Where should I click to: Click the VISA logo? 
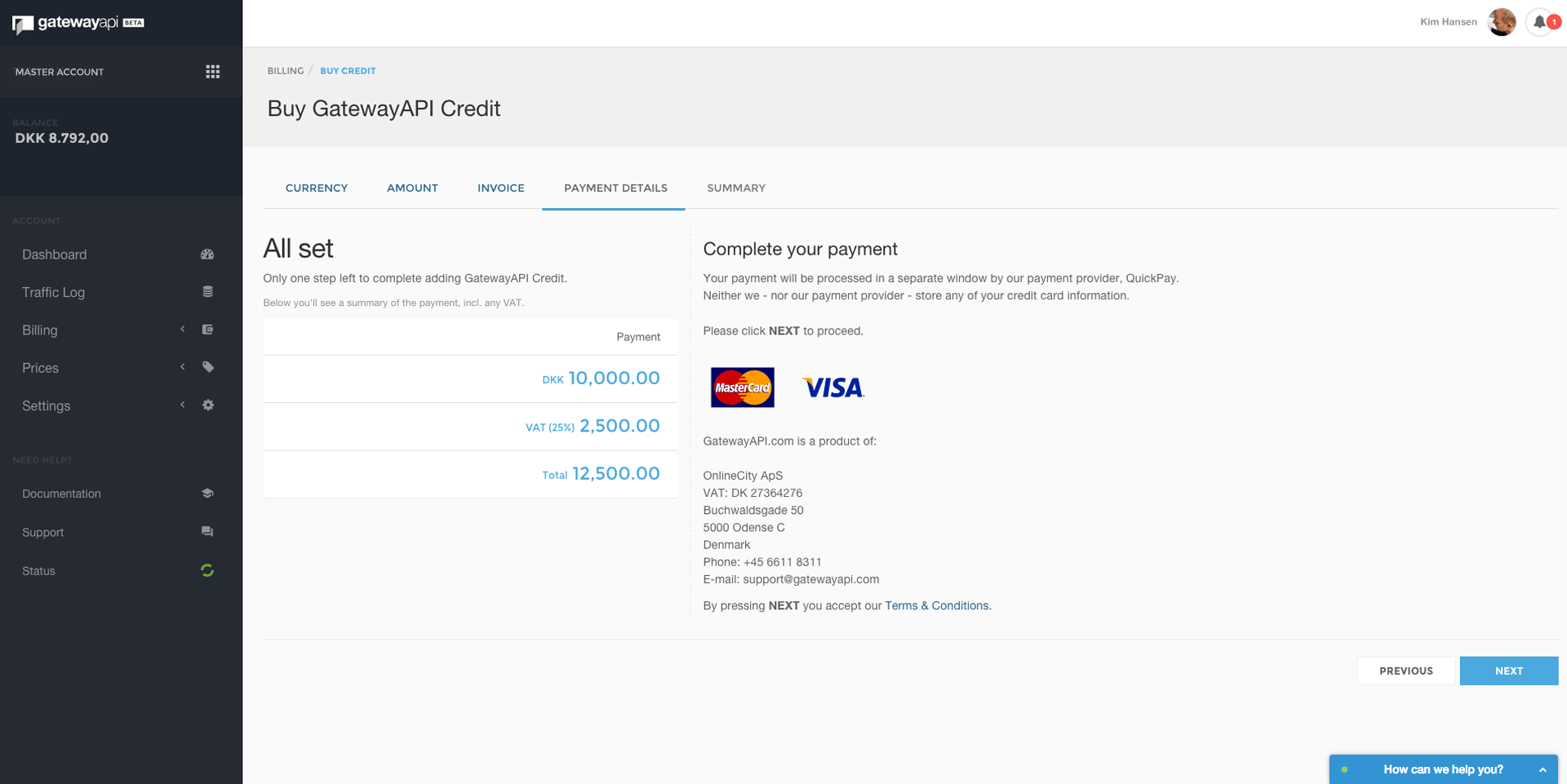pos(833,388)
